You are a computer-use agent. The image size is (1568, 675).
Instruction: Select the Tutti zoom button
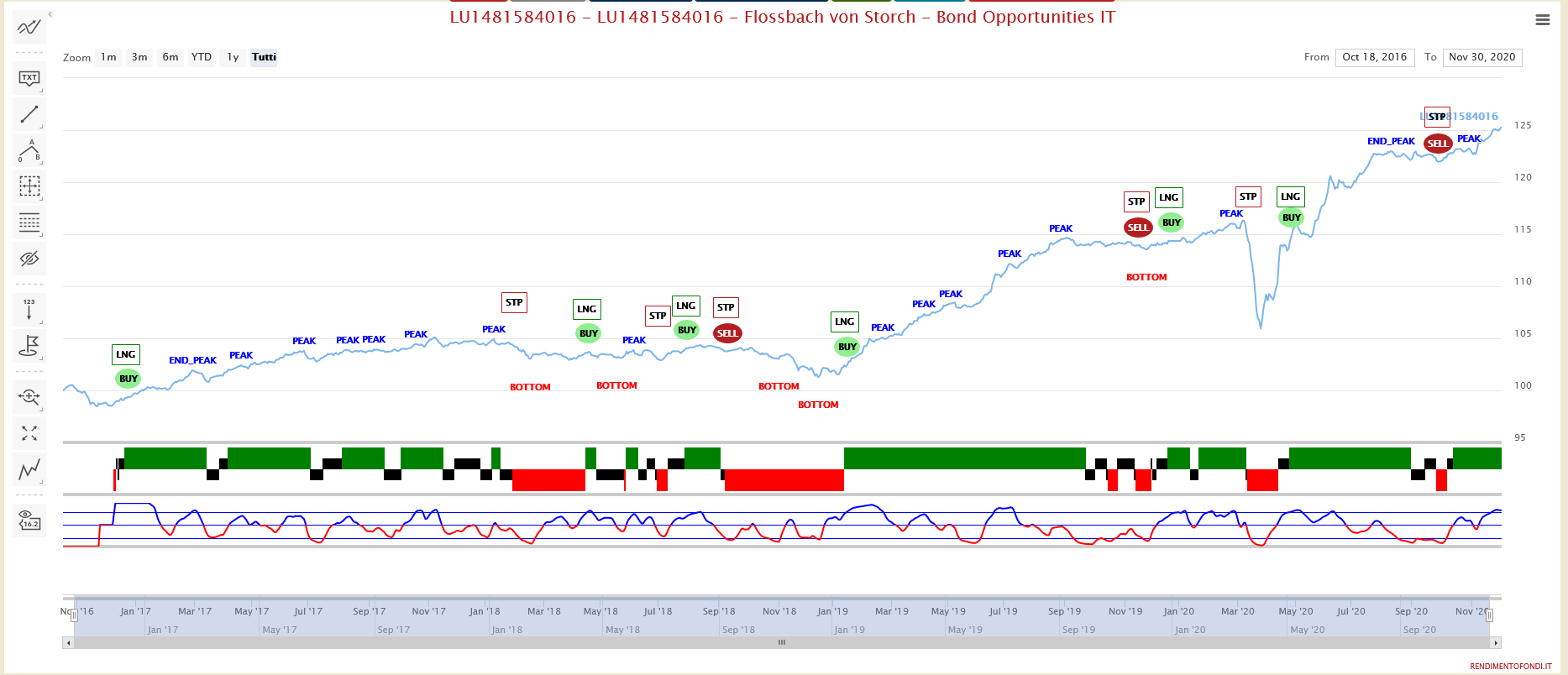[x=264, y=57]
